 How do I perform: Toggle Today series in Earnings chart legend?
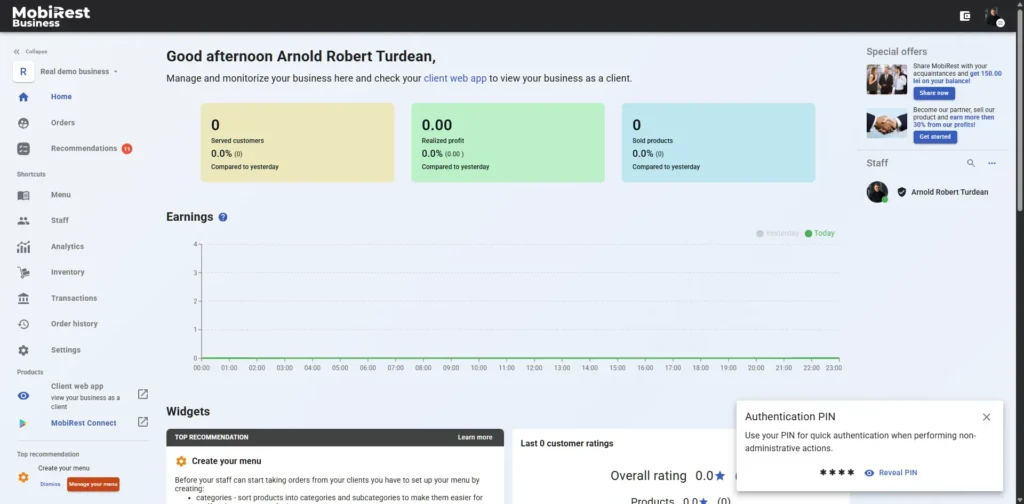tap(820, 233)
